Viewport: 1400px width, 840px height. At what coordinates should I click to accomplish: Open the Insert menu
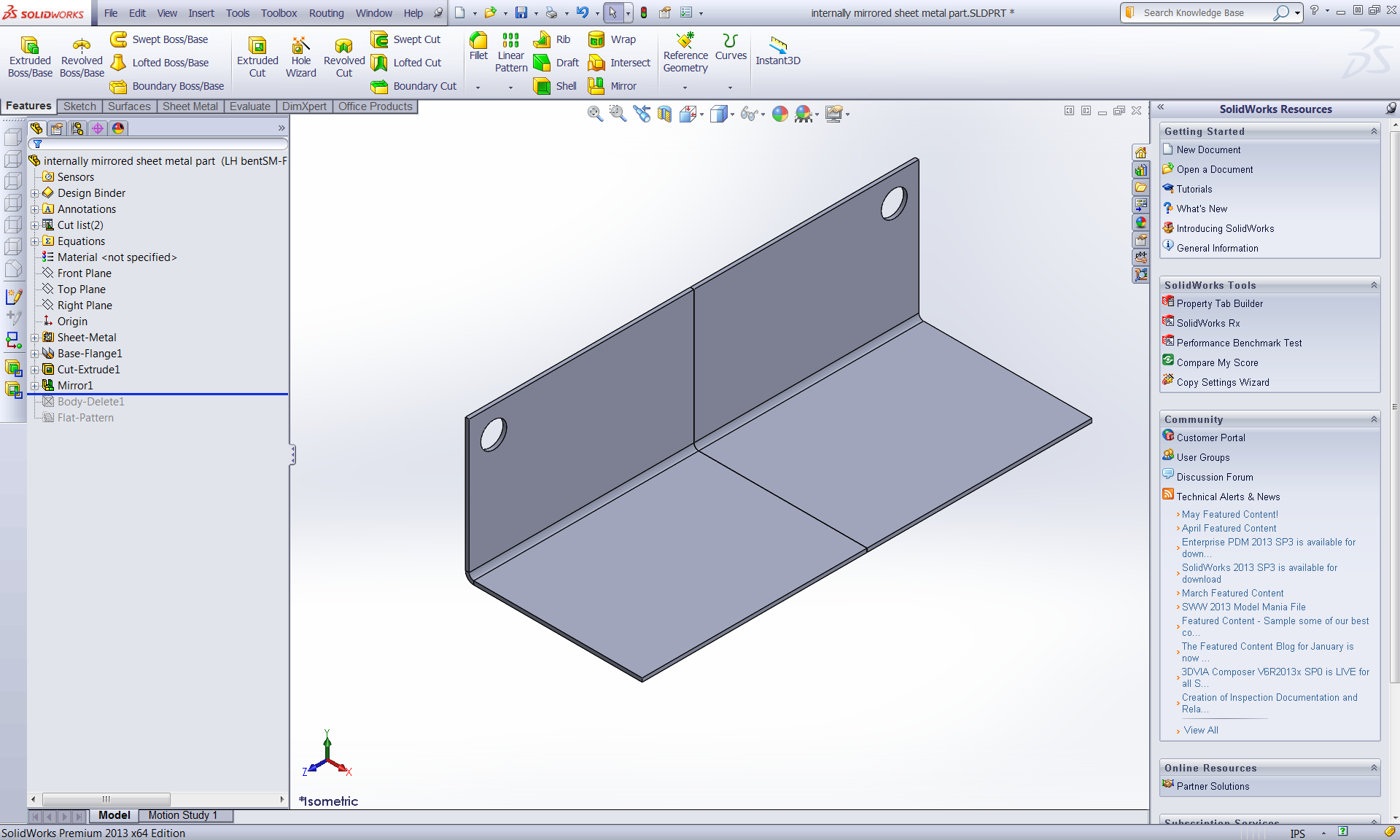click(201, 13)
